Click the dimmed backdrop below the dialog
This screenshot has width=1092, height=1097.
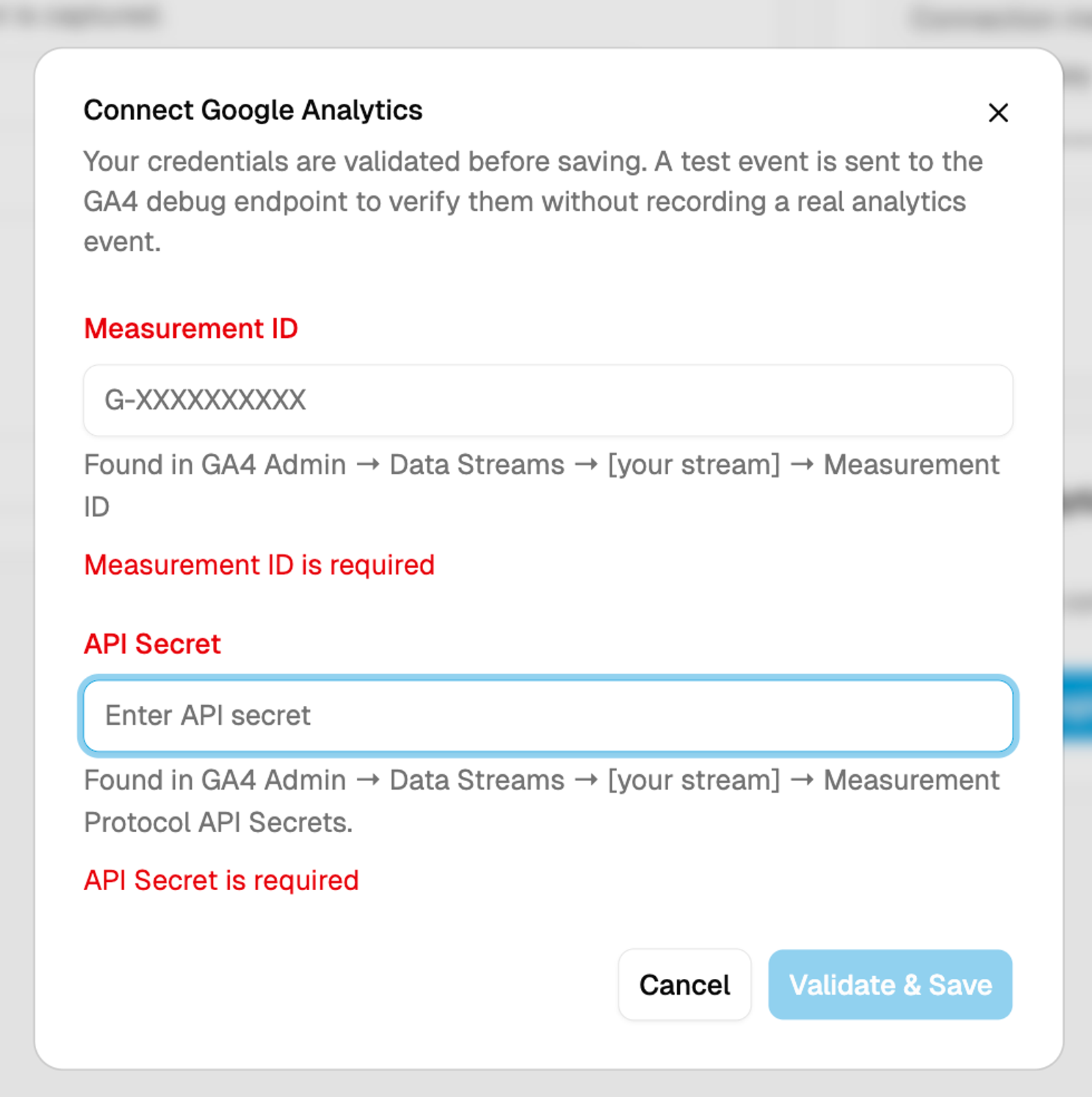click(546, 1084)
